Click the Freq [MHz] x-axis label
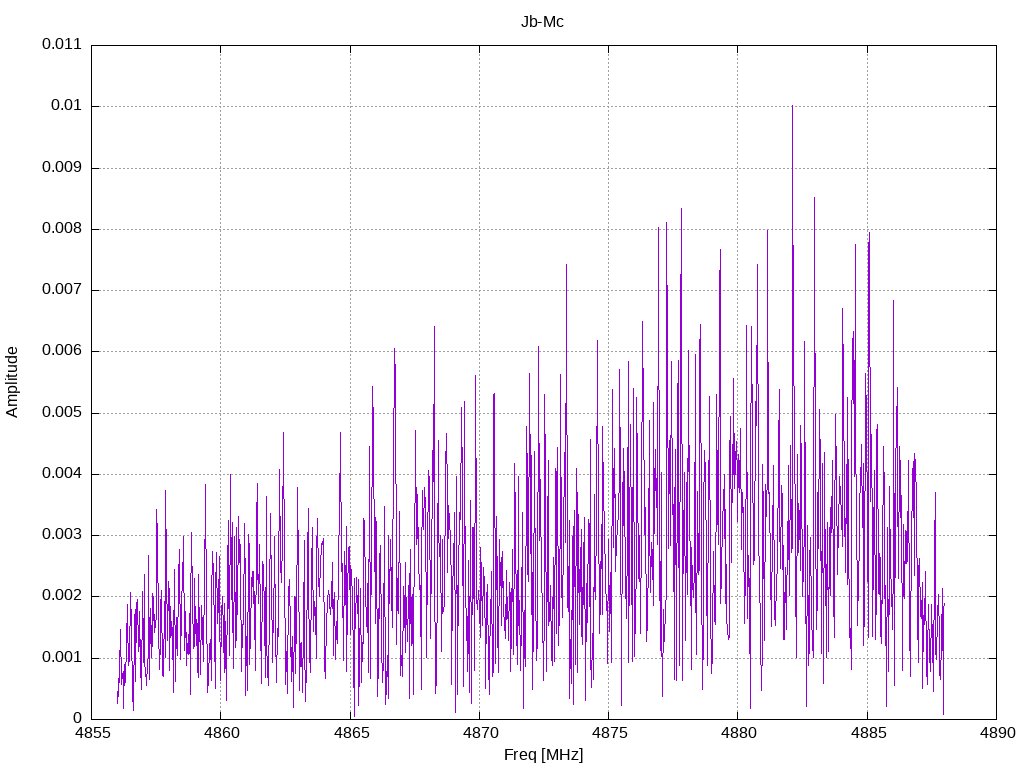Image resolution: width=1024 pixels, height=768 pixels. tap(543, 755)
